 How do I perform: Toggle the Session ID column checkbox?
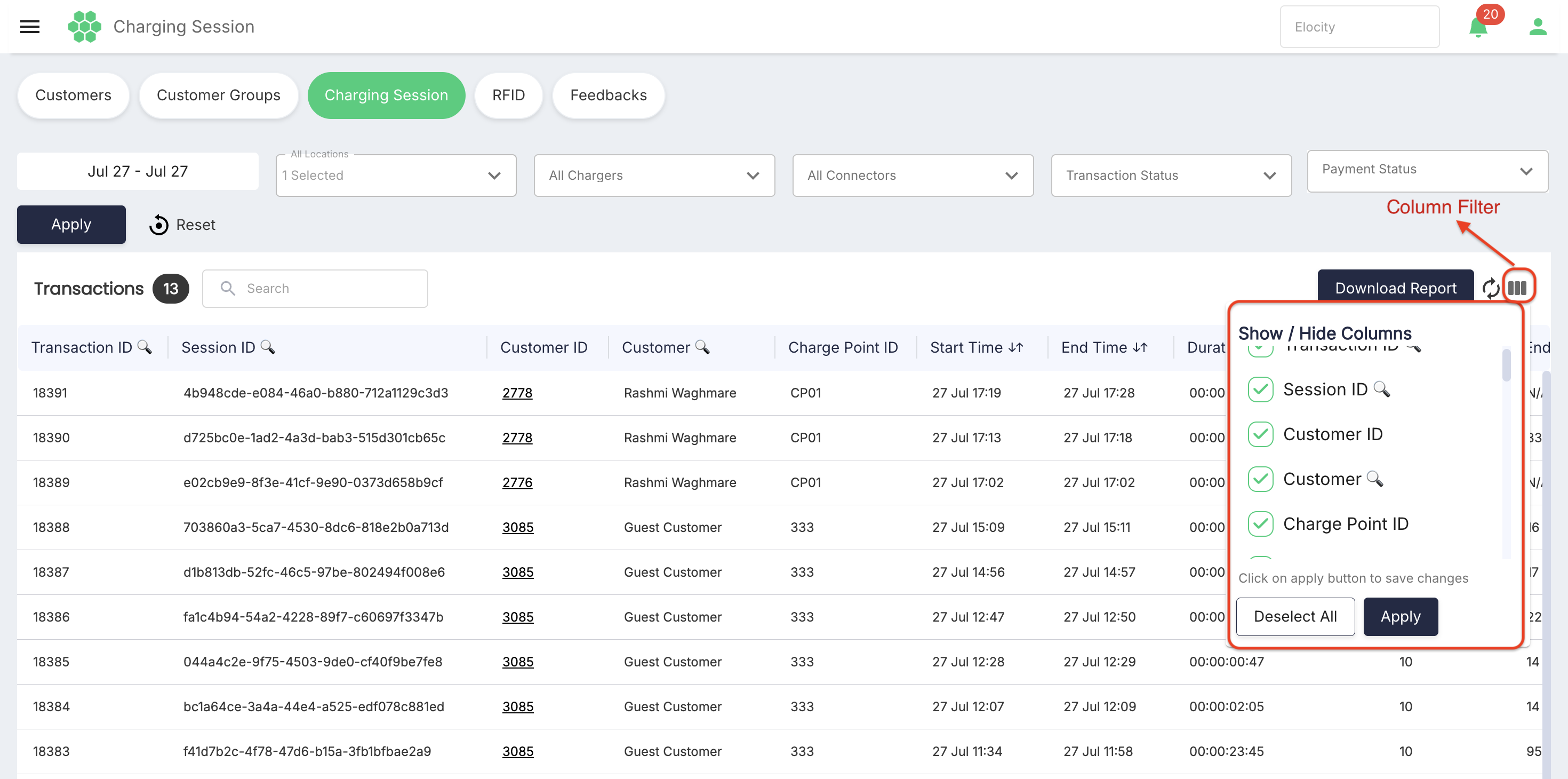point(1261,389)
